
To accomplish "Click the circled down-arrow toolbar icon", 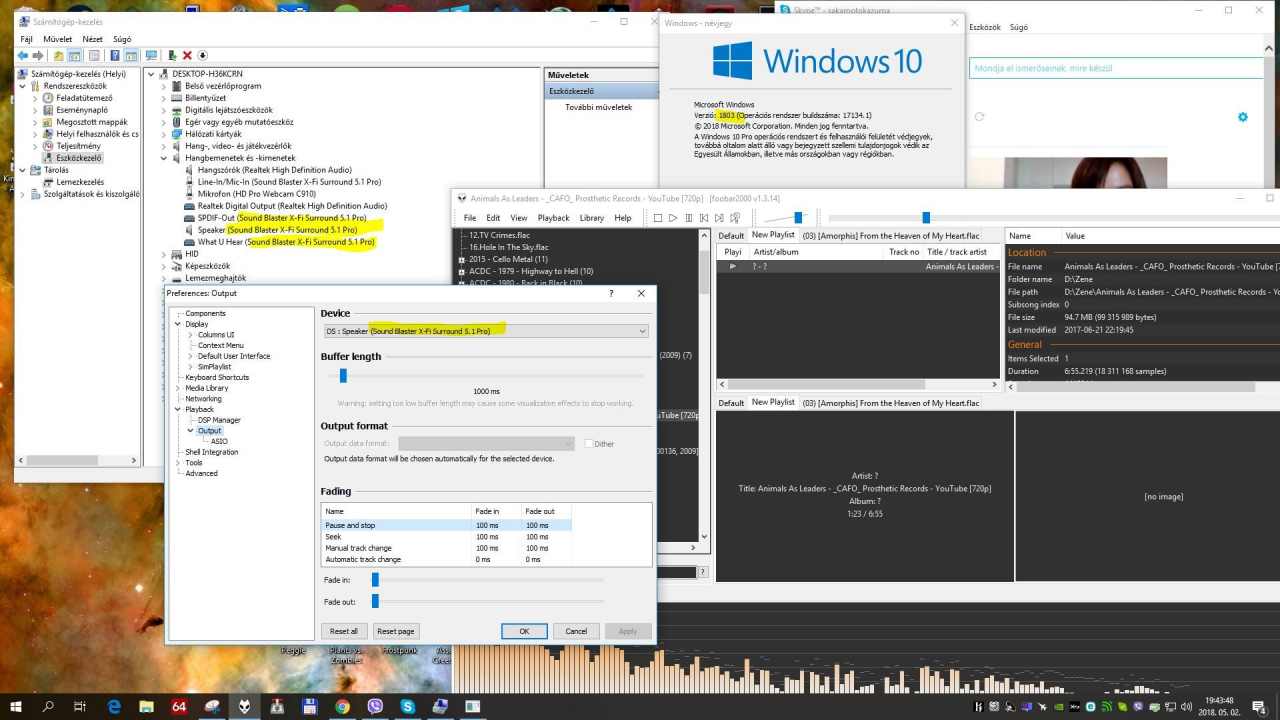I will pos(203,55).
